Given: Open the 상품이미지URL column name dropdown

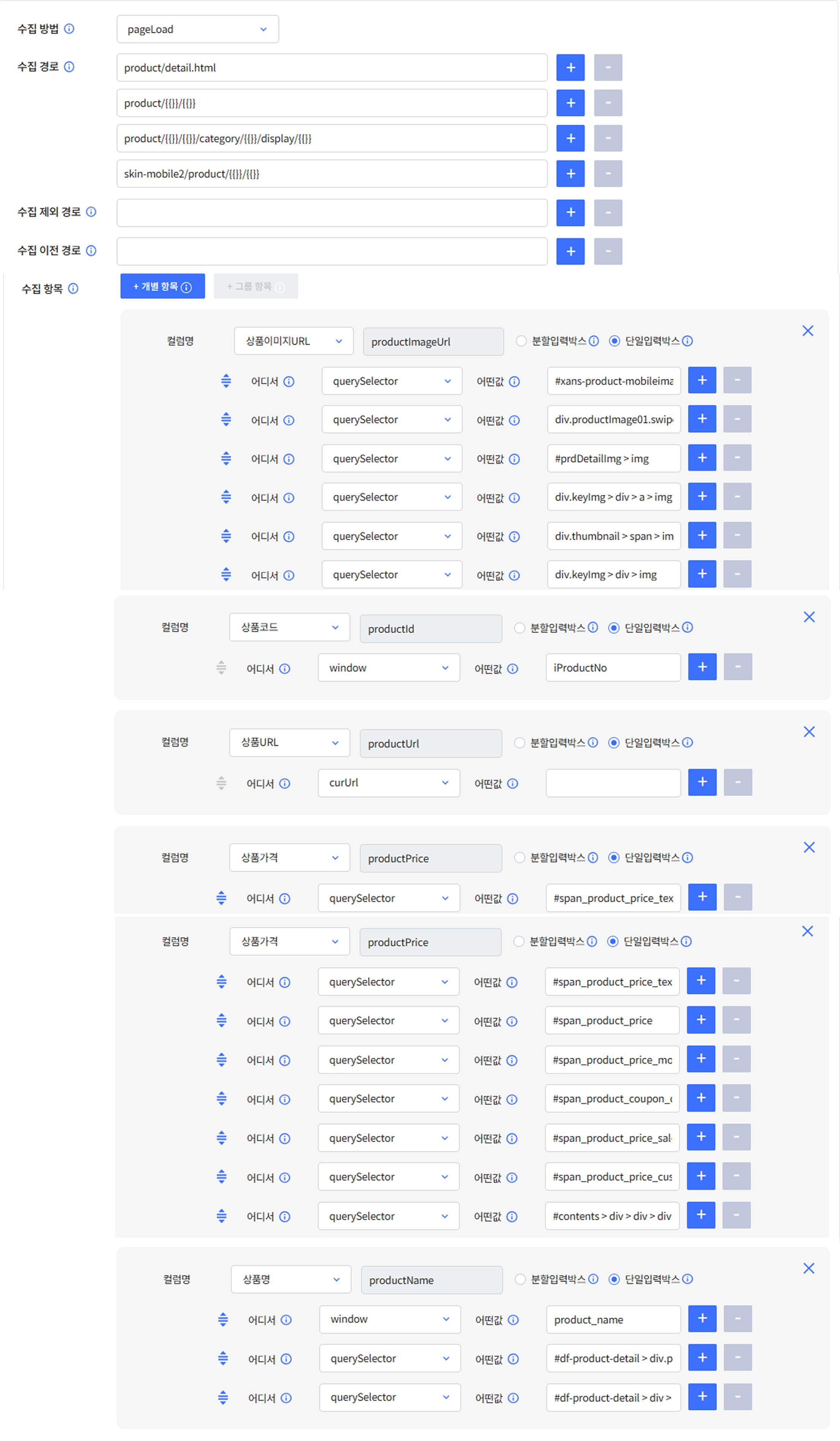Looking at the screenshot, I should click(294, 341).
